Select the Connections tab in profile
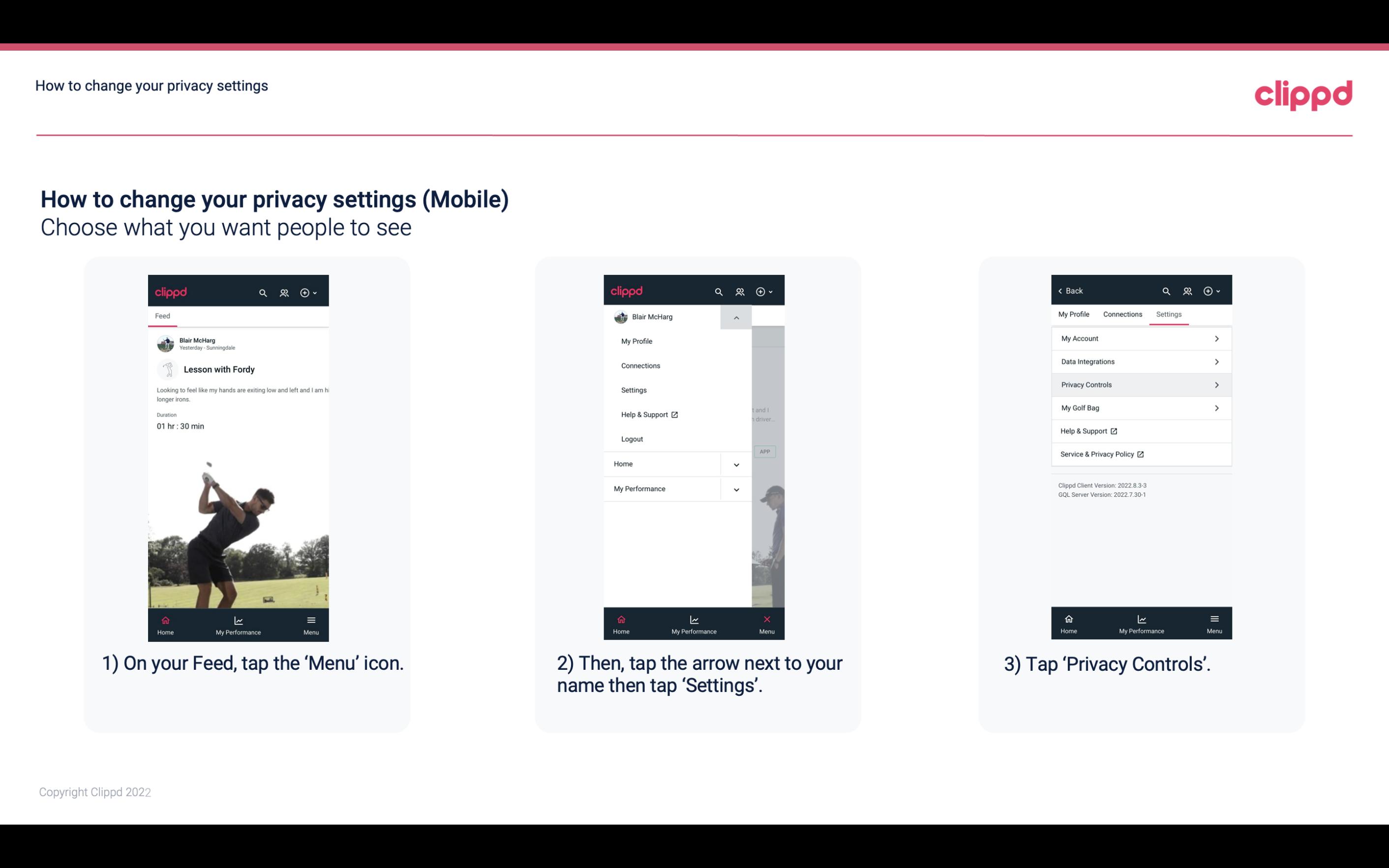The width and height of the screenshot is (1389, 868). tap(1122, 314)
